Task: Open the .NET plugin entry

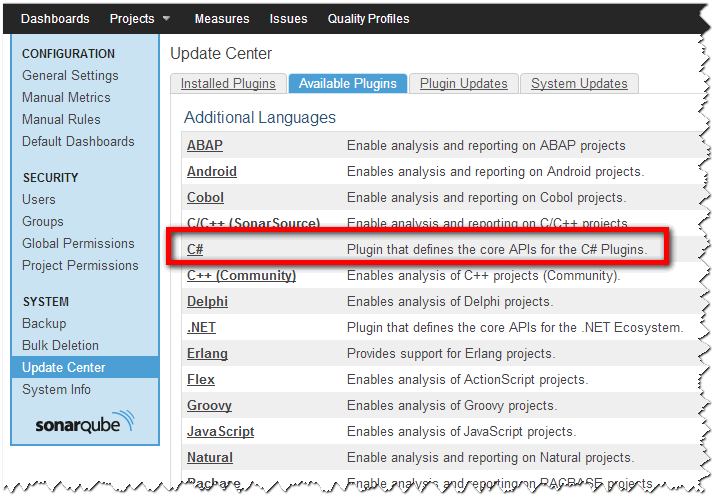Action: click(201, 327)
